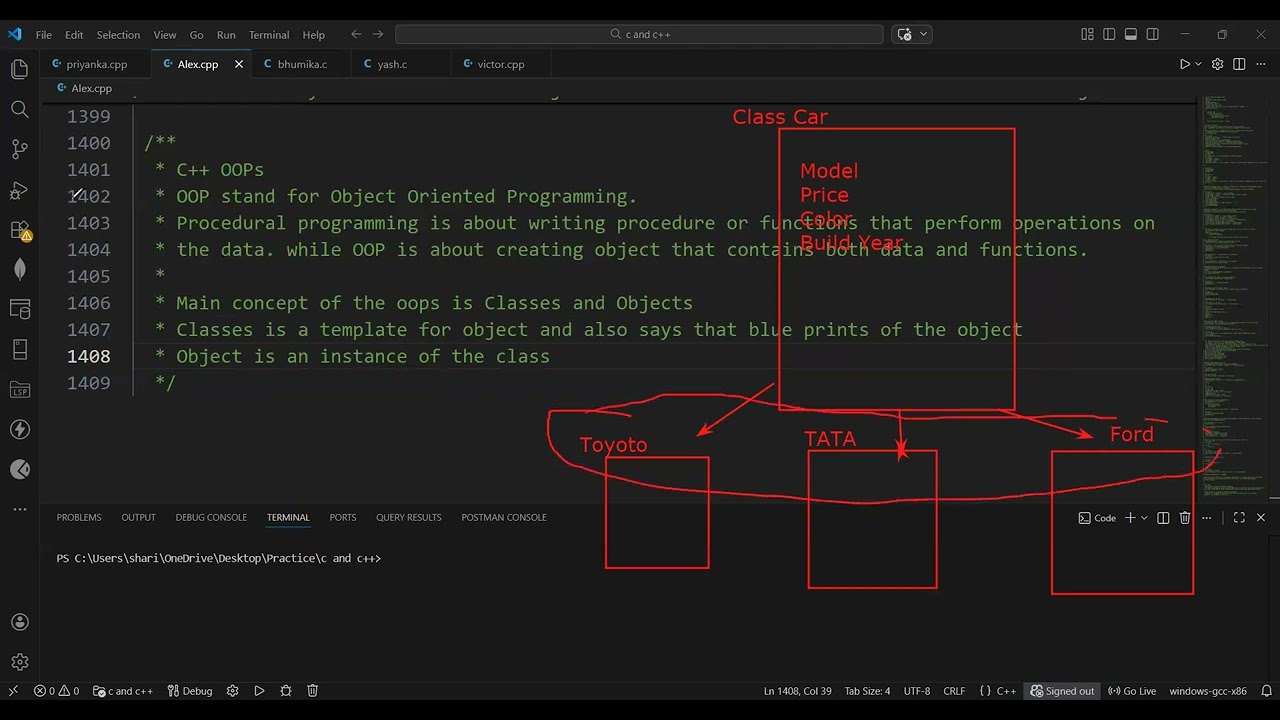The image size is (1280, 720).
Task: Click Go Live in status bar
Action: point(1133,691)
